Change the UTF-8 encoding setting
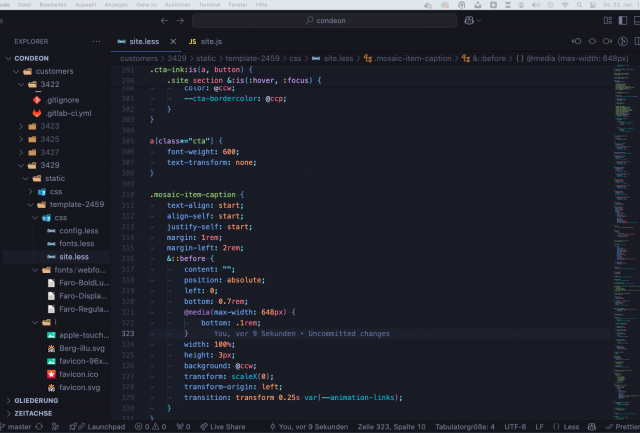Viewport: 640px width, 433px height. point(515,426)
